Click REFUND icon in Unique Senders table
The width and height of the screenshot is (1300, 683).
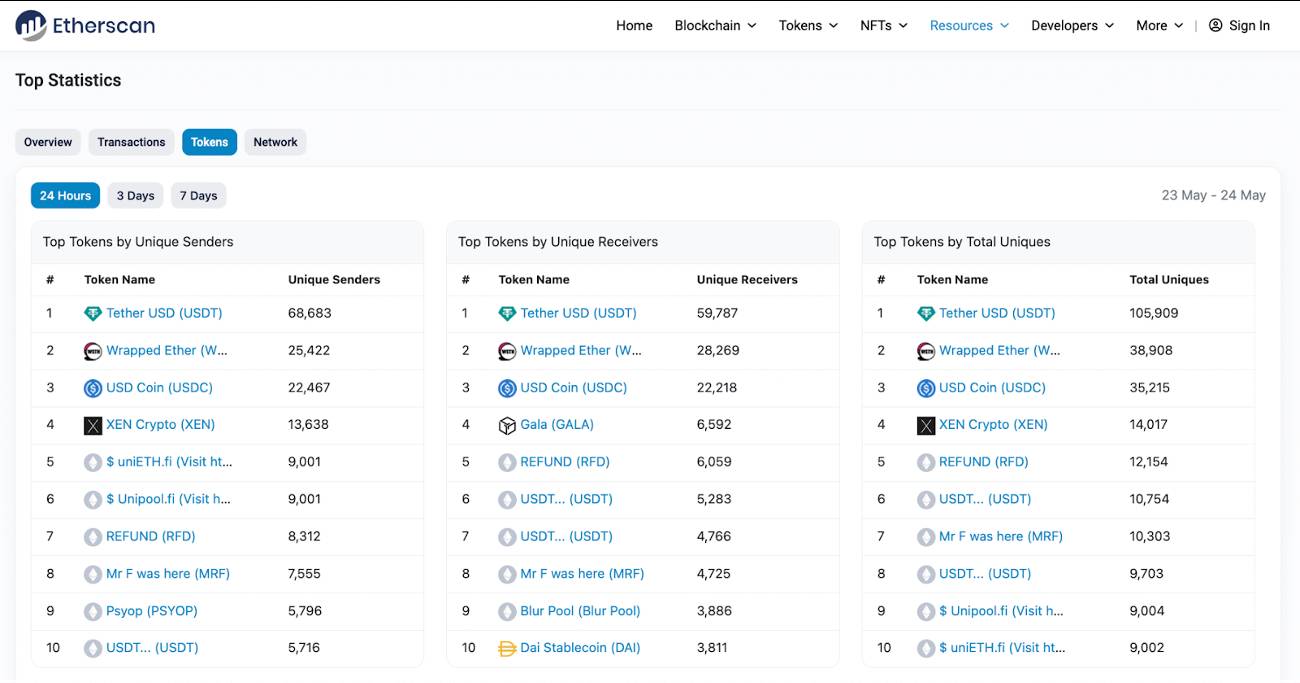click(93, 536)
